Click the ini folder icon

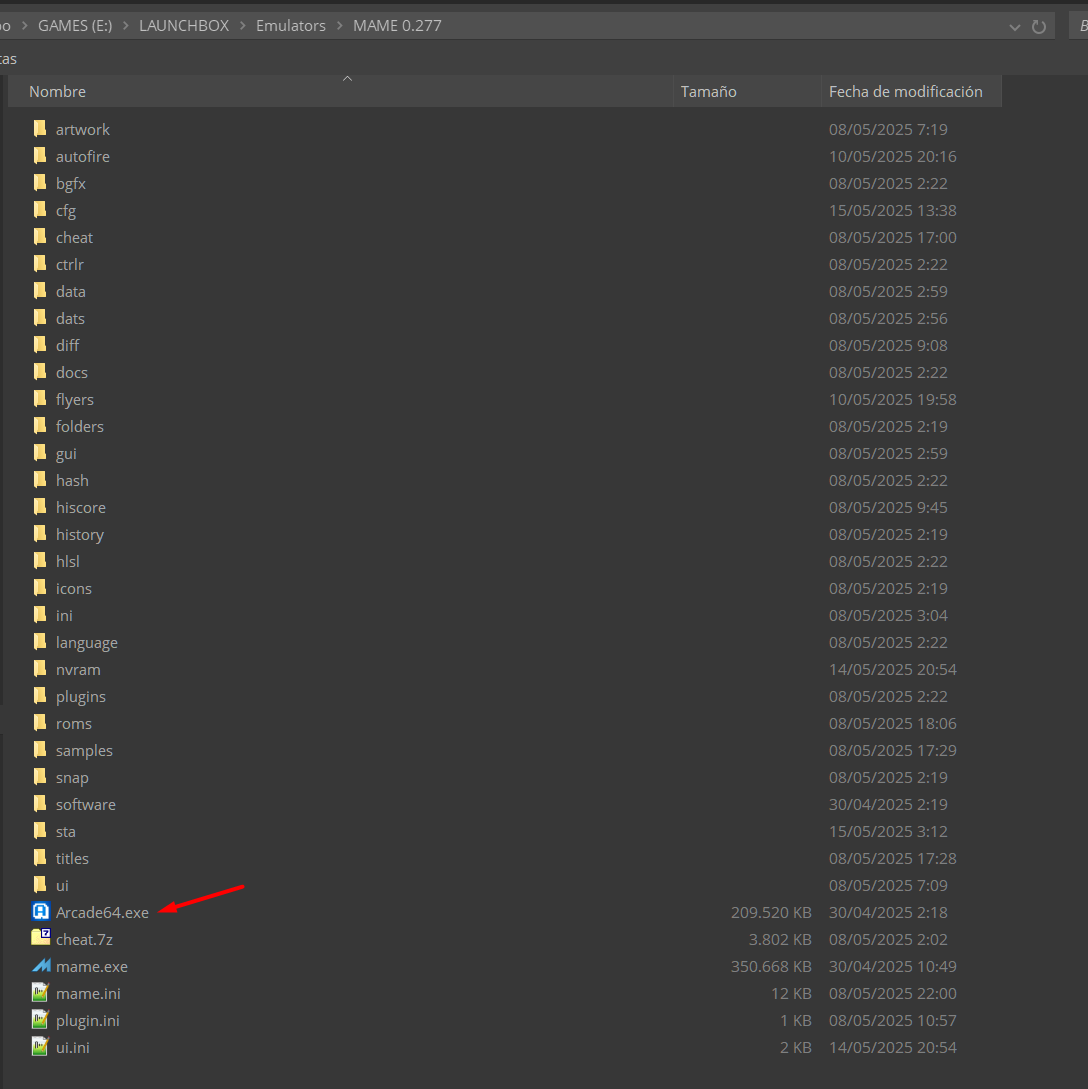(x=40, y=615)
